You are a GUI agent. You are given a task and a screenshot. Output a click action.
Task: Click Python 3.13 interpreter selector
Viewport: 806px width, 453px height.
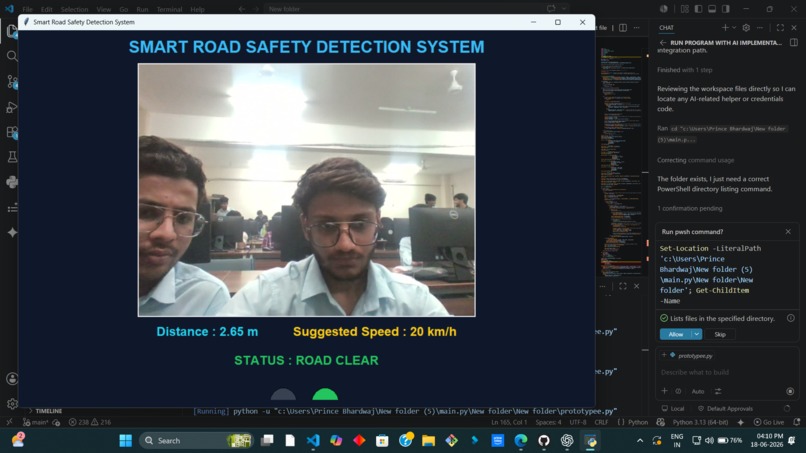[700, 422]
